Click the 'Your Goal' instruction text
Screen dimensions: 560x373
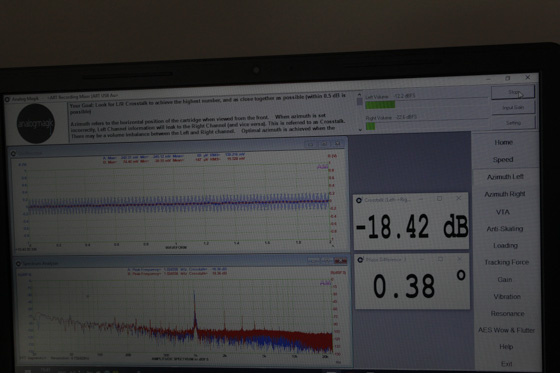208,104
